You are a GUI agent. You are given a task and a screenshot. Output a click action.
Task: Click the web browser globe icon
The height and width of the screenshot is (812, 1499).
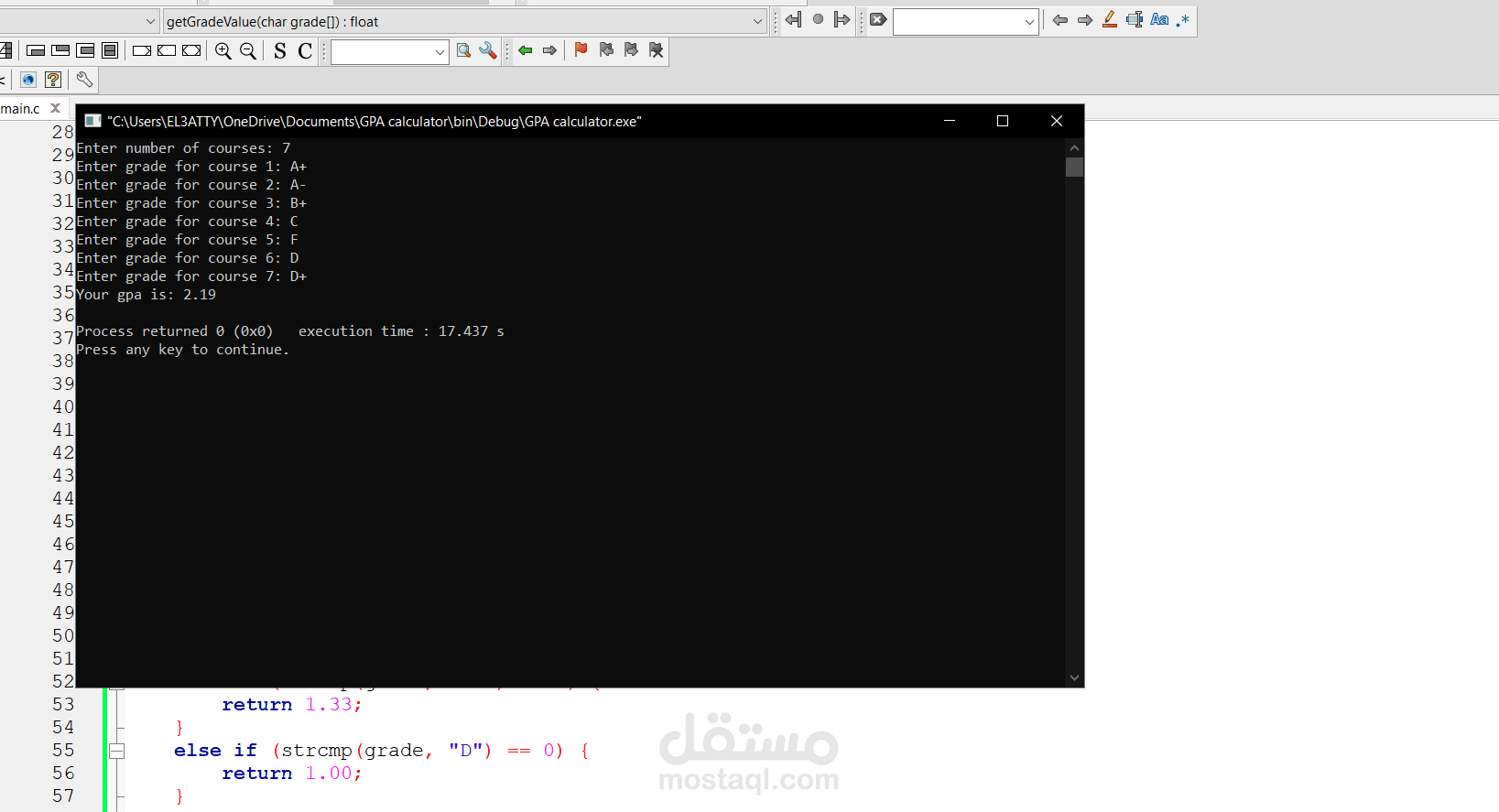pos(28,81)
